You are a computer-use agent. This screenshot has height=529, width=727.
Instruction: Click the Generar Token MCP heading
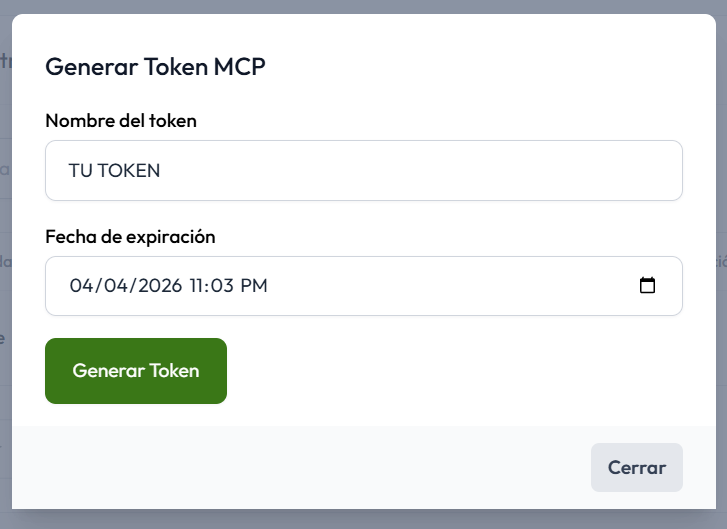[155, 67]
